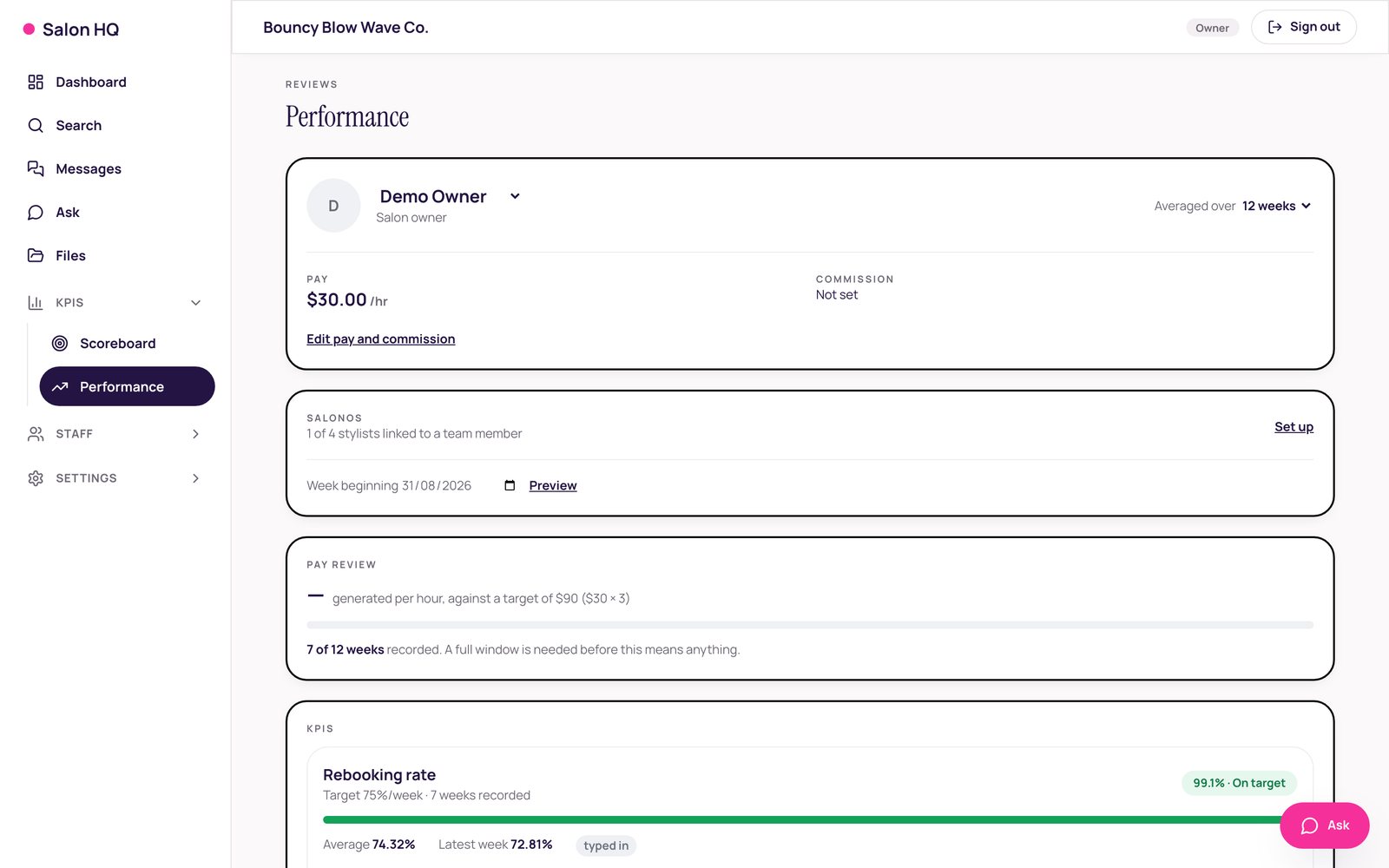Click the Staff people icon

point(36,433)
